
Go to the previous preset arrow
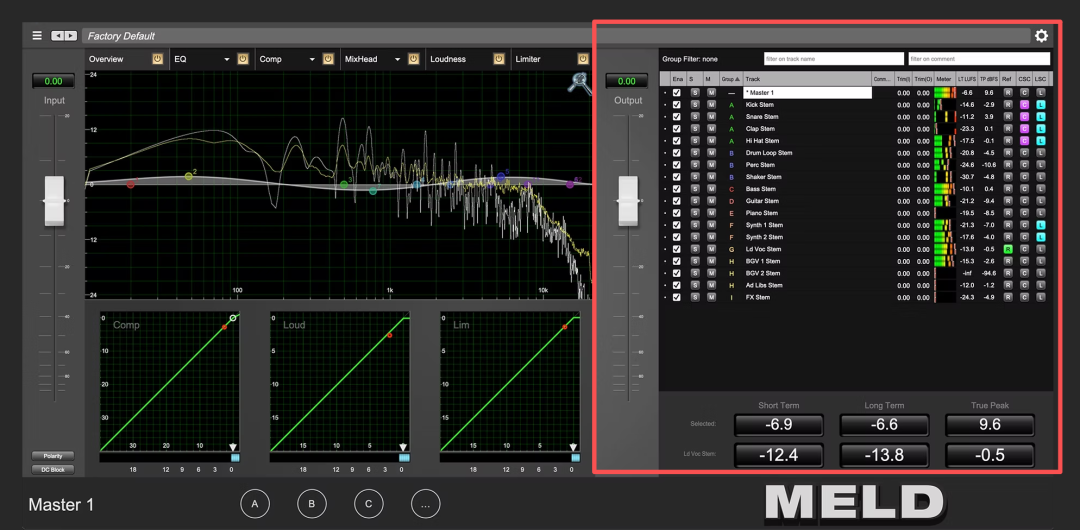point(58,36)
